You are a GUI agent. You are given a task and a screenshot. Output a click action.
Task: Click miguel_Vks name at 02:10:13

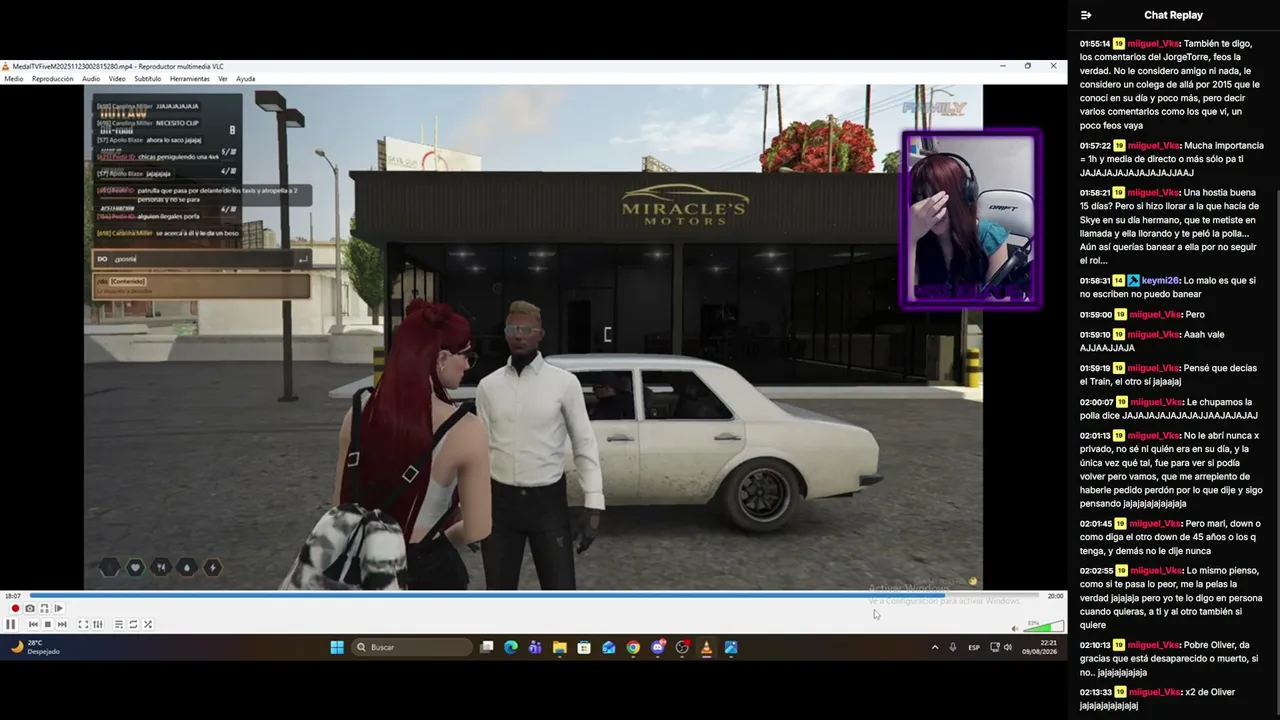click(1155, 645)
